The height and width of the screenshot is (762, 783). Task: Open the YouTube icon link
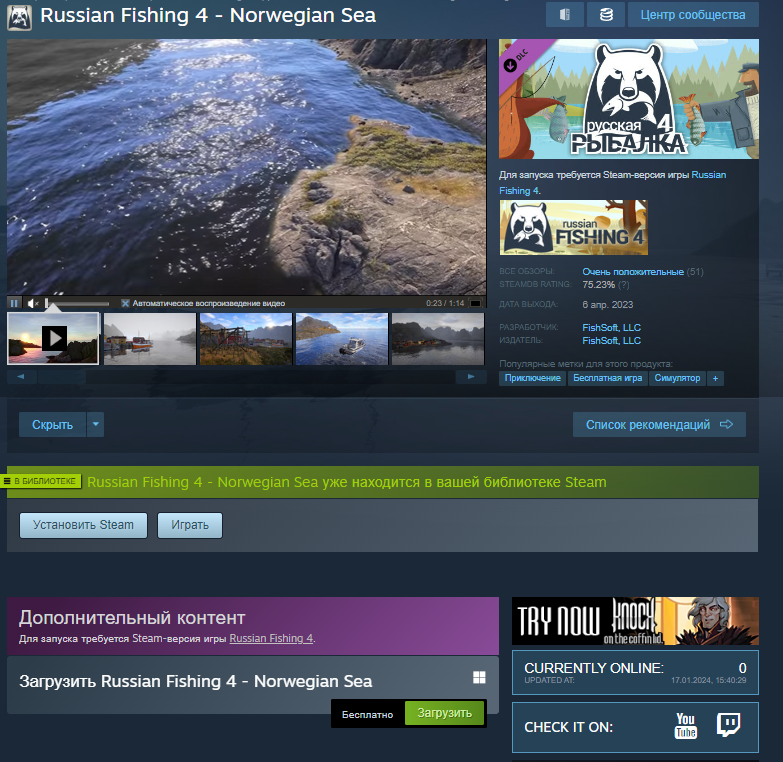click(686, 726)
